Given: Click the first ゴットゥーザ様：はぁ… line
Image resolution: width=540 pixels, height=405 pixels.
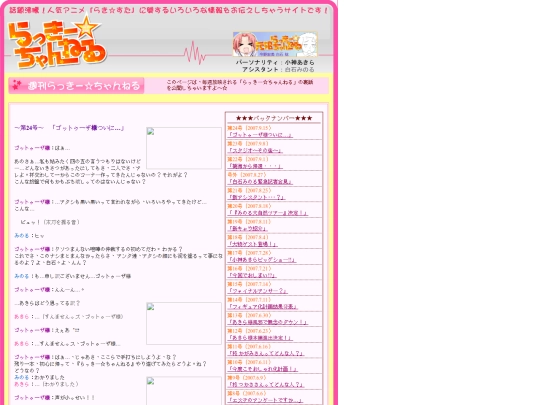Looking at the screenshot, I should point(42,148).
